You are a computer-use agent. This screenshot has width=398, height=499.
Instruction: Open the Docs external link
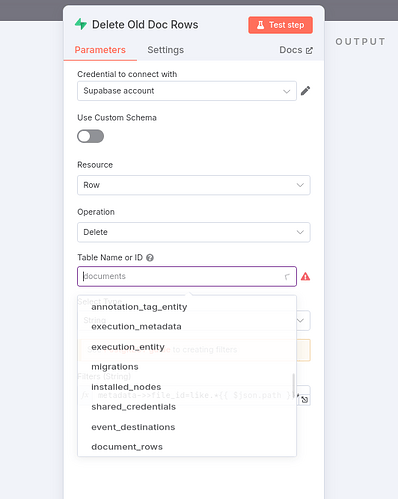296,50
